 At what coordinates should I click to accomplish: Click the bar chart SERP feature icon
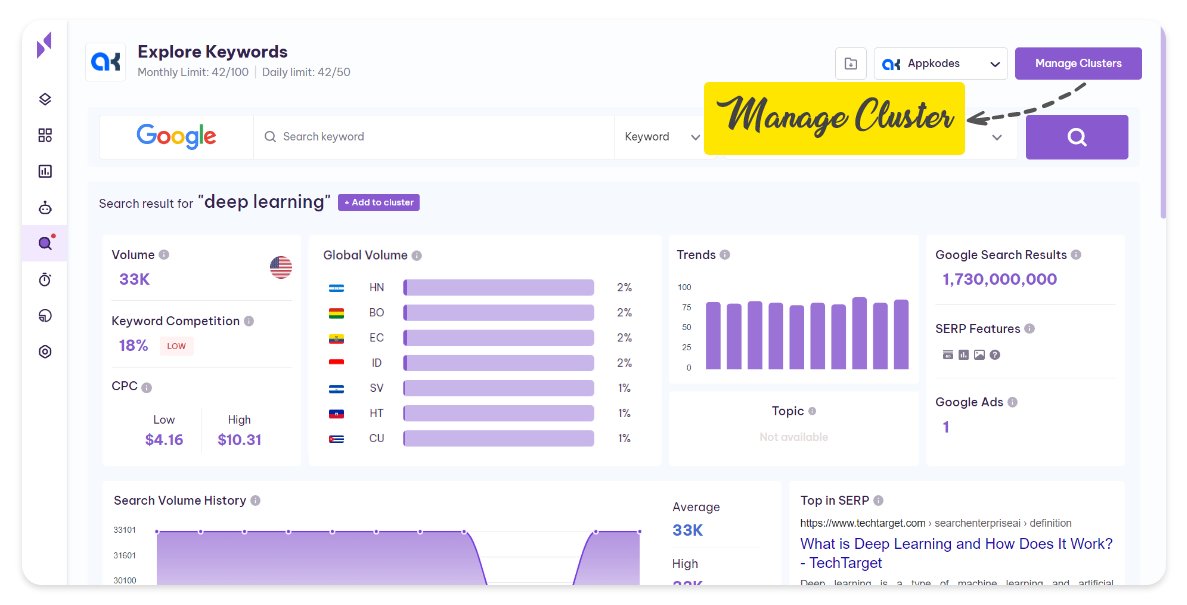tap(964, 354)
